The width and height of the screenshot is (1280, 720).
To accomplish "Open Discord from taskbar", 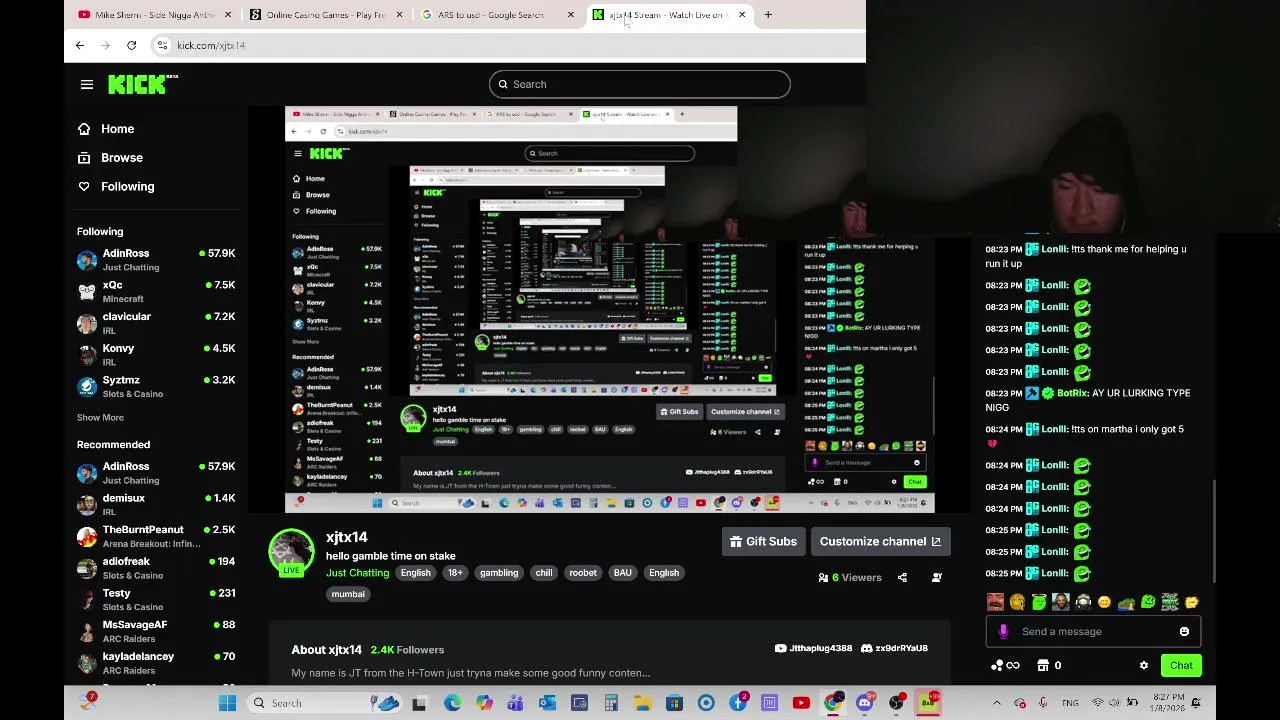I will (865, 703).
